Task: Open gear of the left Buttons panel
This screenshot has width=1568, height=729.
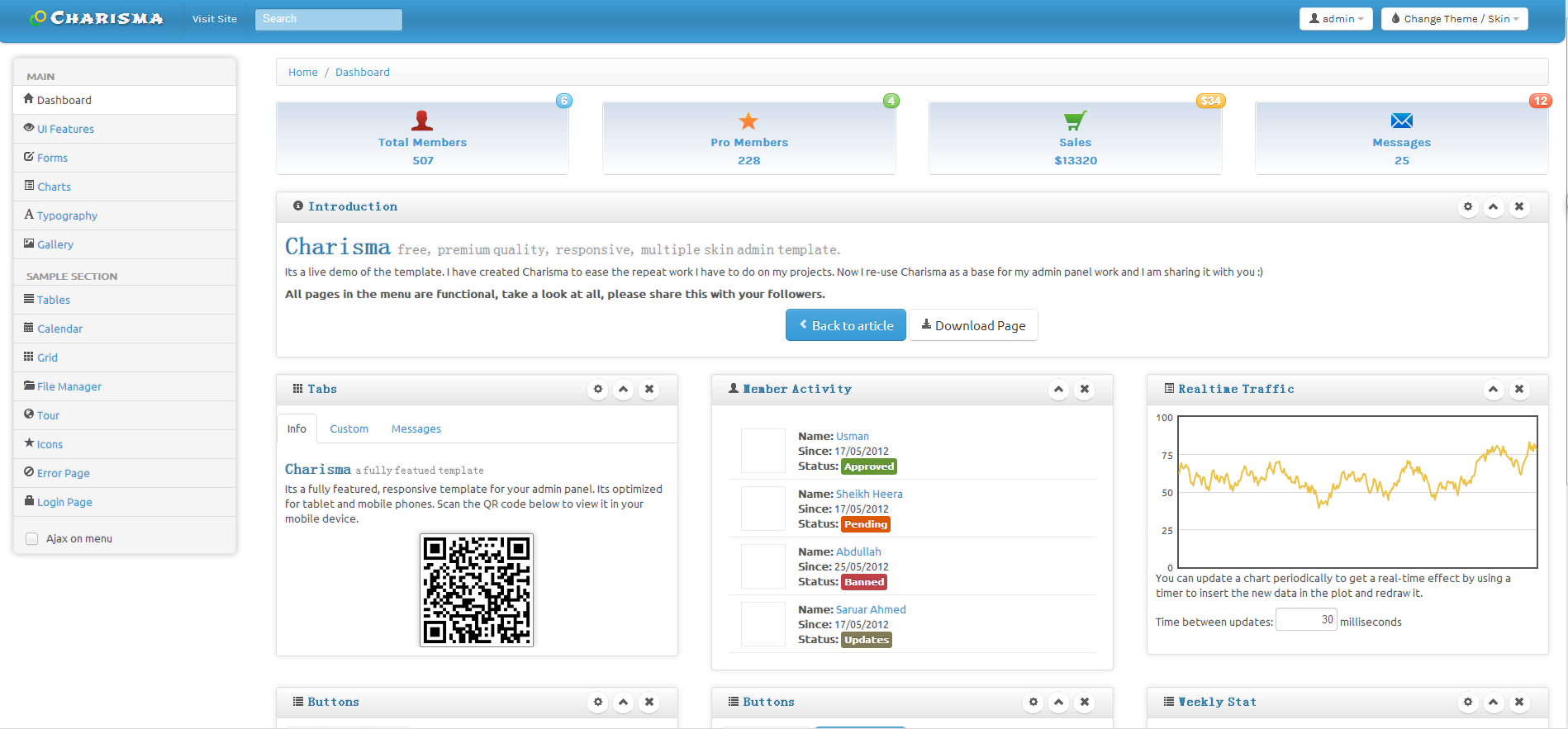Action: point(598,703)
